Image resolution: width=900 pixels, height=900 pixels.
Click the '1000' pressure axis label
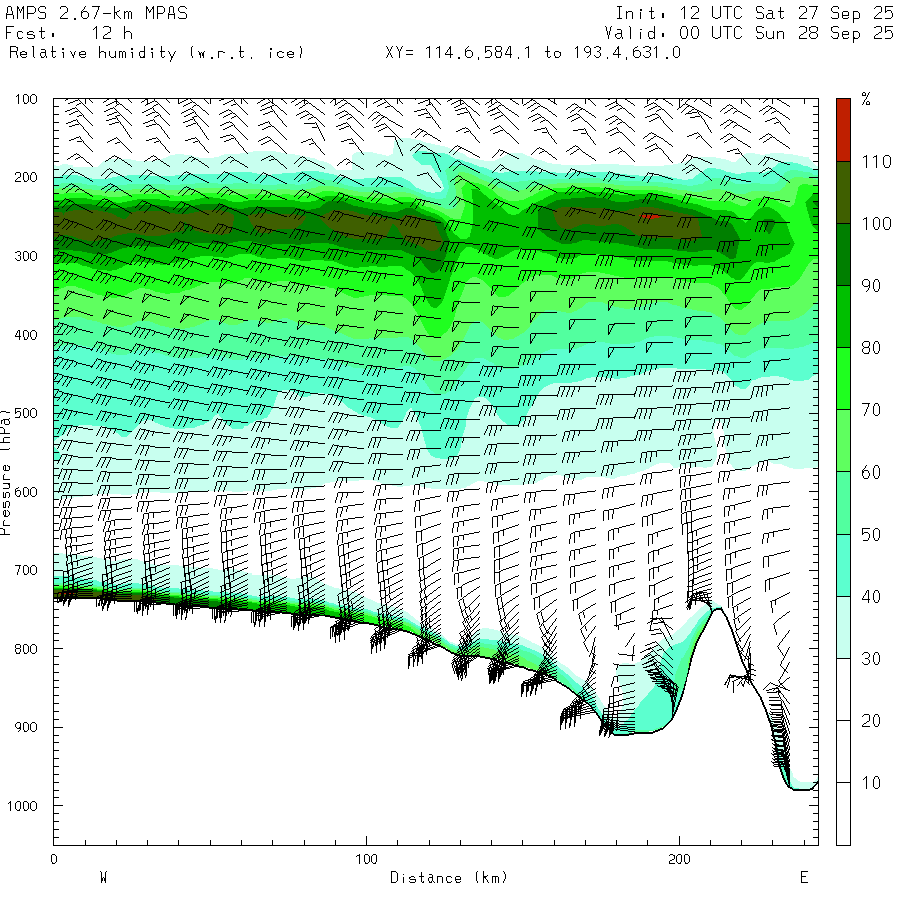22,806
